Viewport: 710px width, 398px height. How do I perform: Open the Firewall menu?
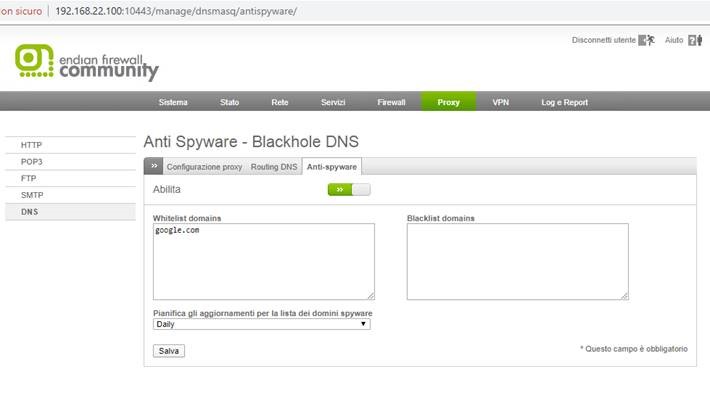point(391,102)
